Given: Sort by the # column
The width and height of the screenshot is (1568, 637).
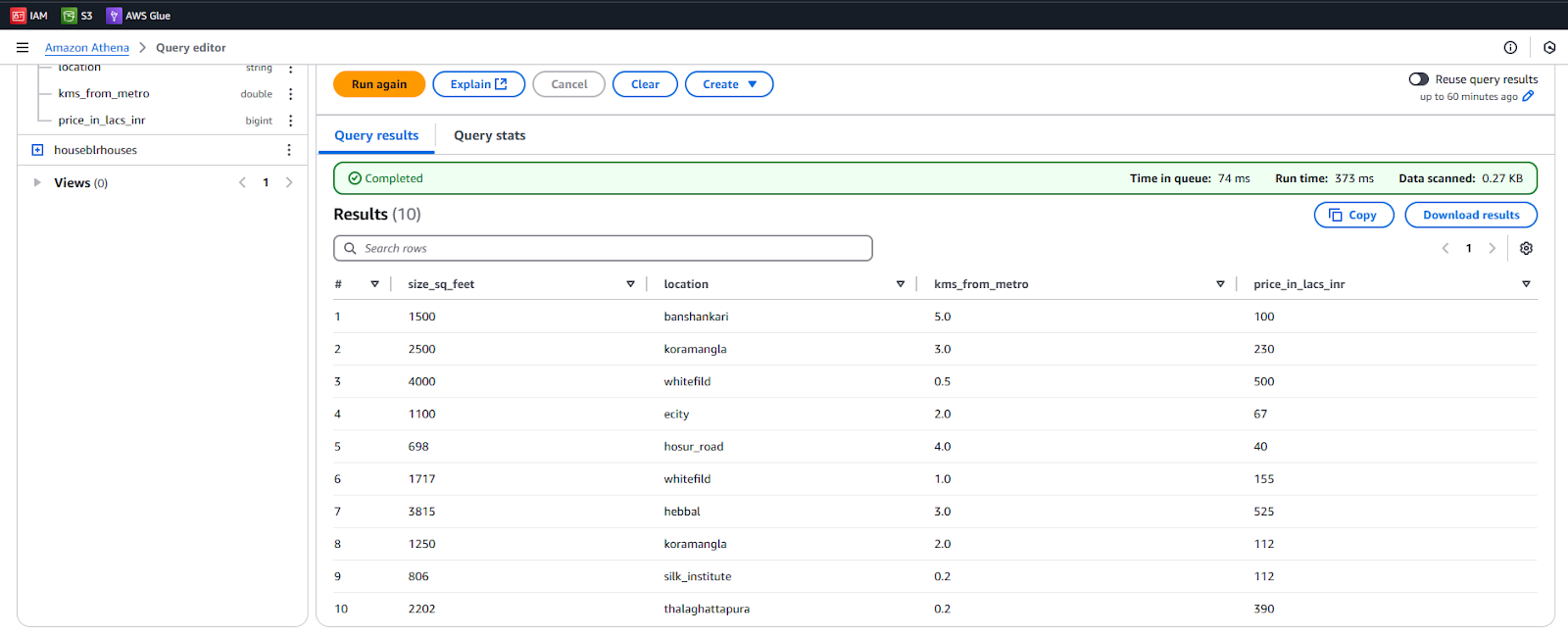Looking at the screenshot, I should pos(374,284).
